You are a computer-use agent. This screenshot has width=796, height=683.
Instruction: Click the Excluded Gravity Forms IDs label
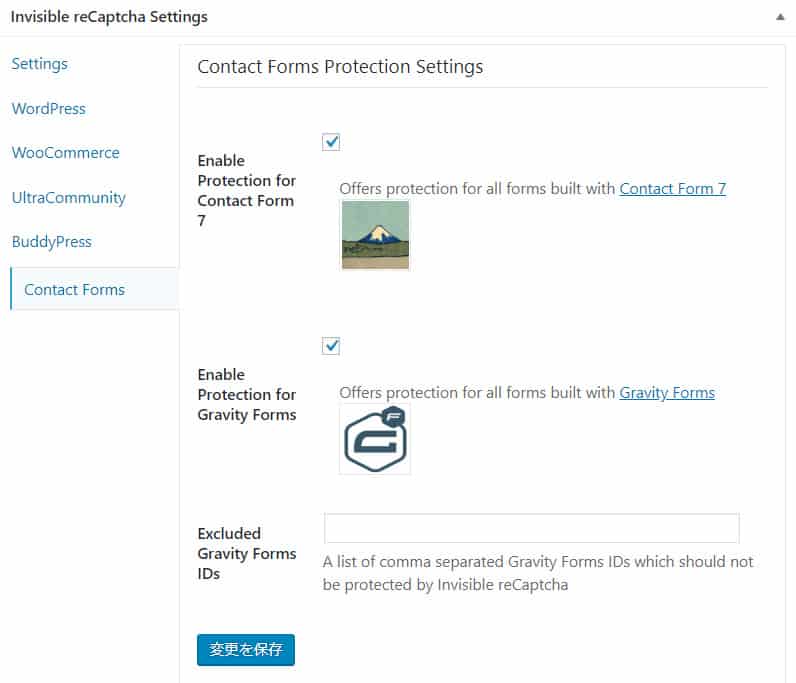point(247,553)
